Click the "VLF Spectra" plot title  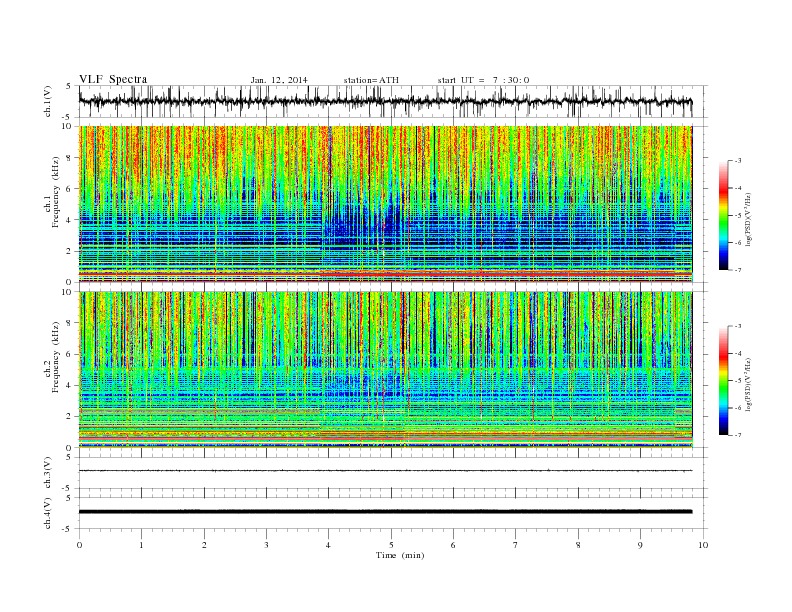coord(113,79)
